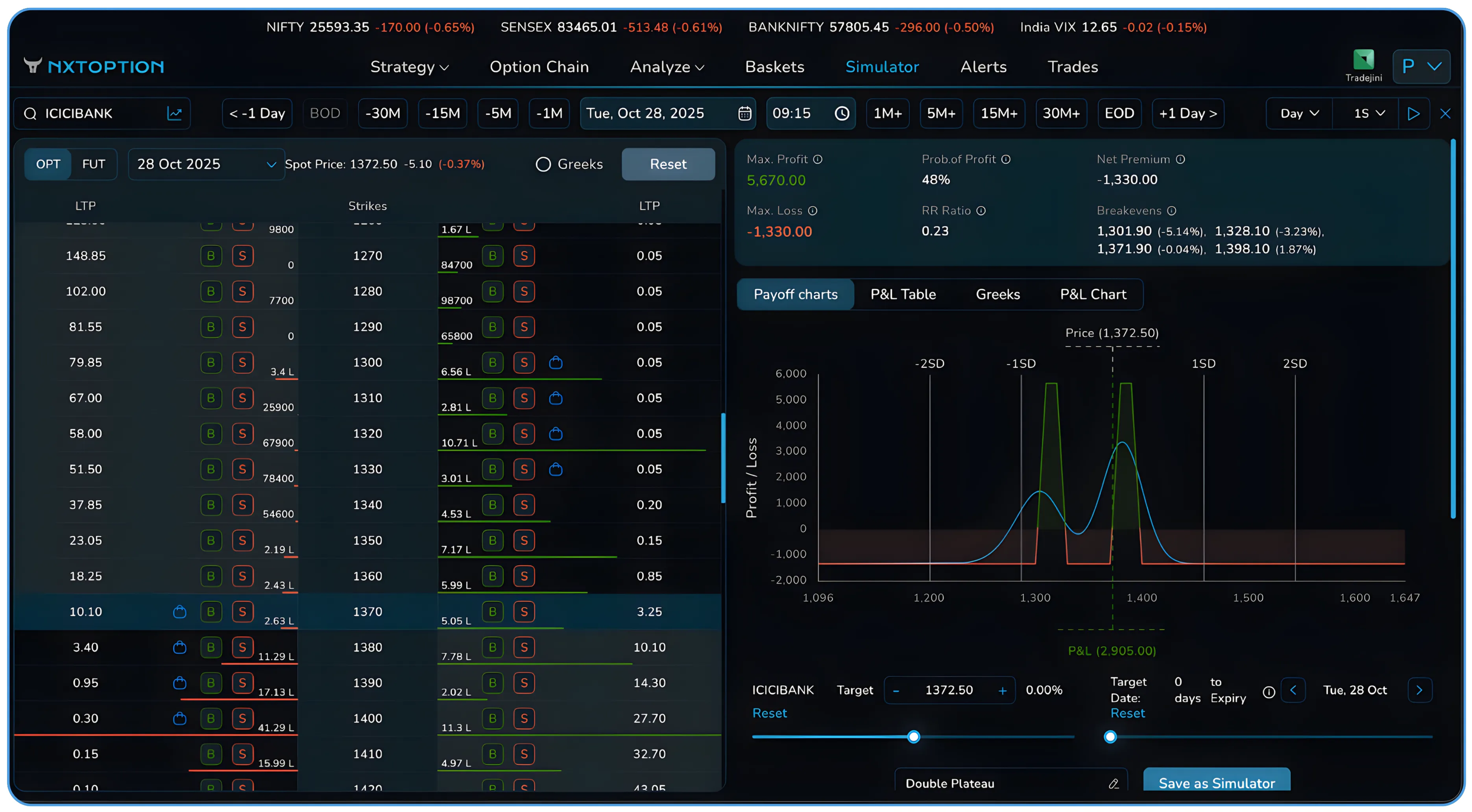Click the chart icon beside the ICICIBANK search box
This screenshot has height=812, width=1472.
(175, 113)
